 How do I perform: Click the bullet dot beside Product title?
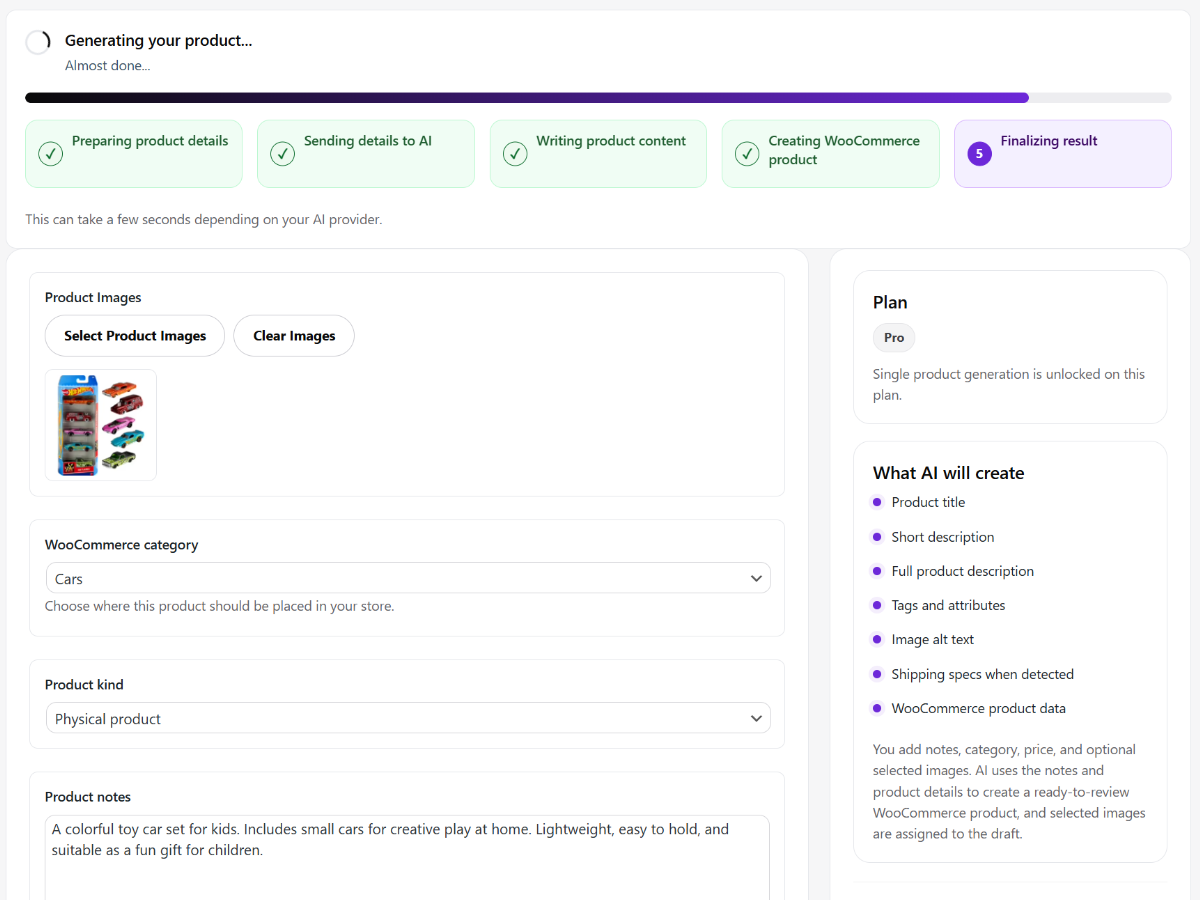[x=877, y=502]
